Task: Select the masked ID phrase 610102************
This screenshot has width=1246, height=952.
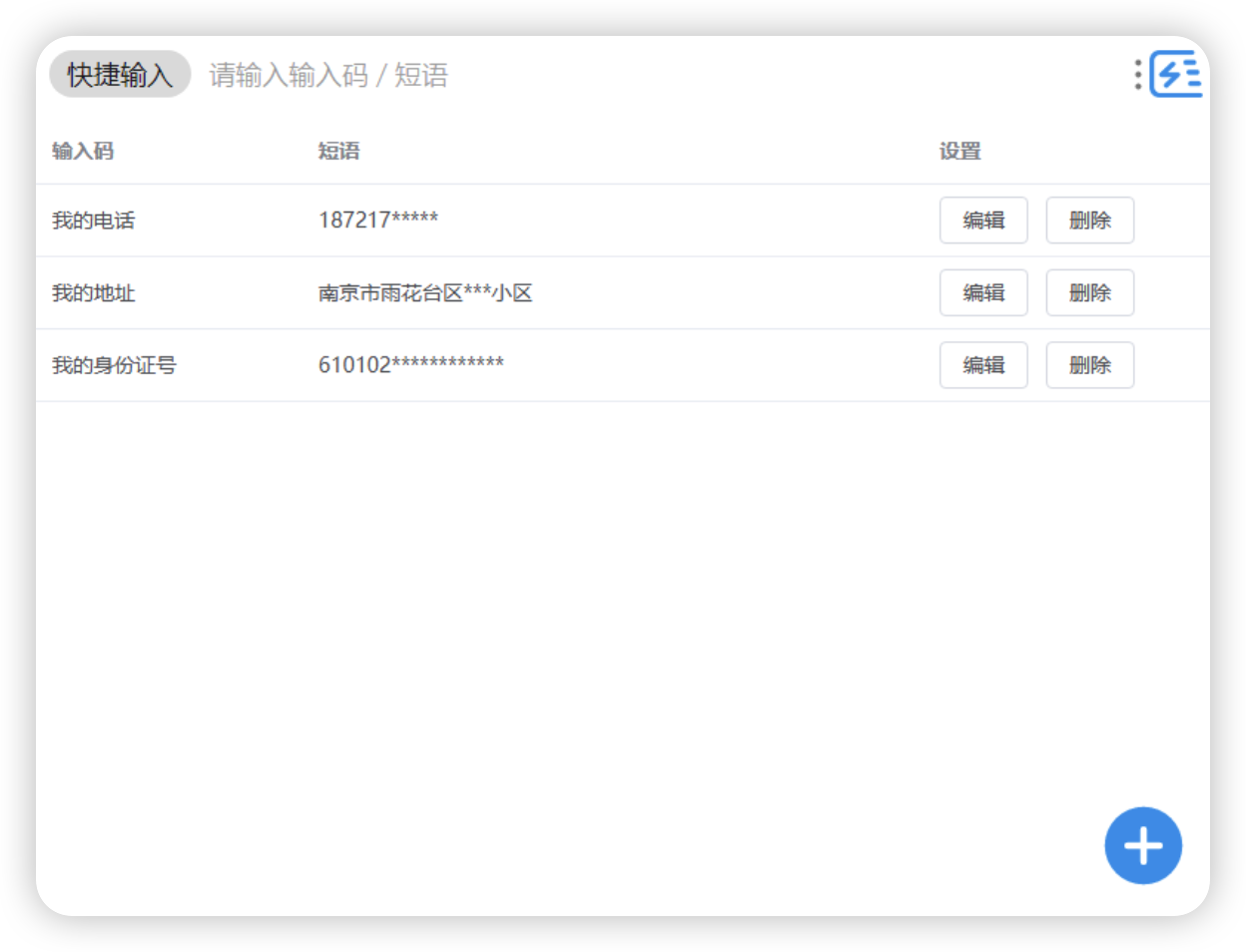Action: (411, 365)
